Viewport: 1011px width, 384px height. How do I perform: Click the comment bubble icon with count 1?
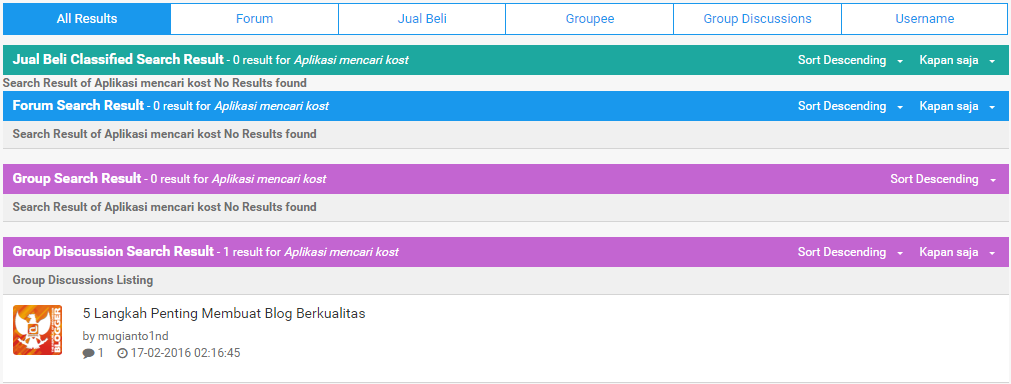pos(88,353)
